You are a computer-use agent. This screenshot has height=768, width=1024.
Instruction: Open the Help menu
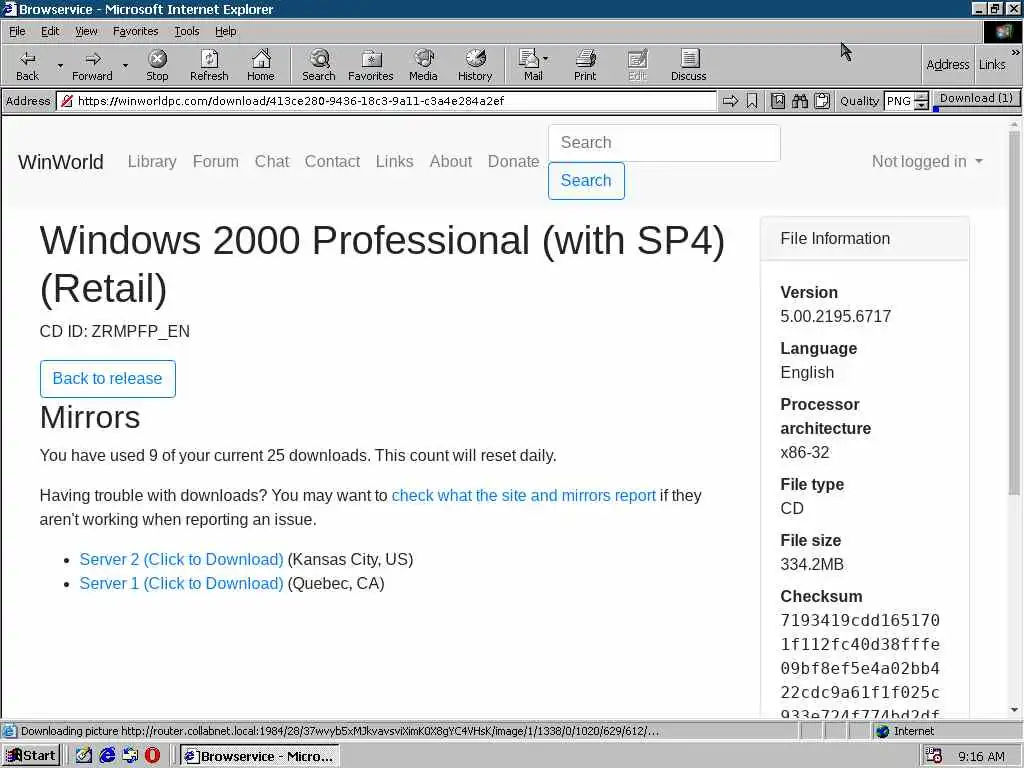coord(225,31)
